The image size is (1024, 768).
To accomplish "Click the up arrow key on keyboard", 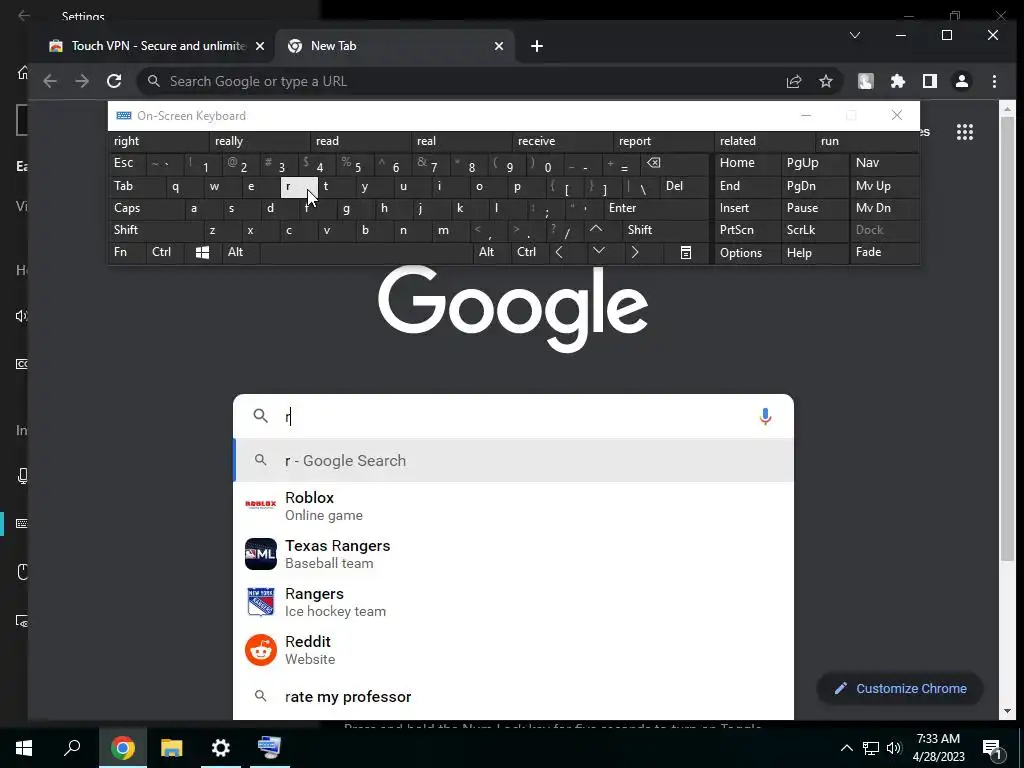I will click(x=596, y=229).
